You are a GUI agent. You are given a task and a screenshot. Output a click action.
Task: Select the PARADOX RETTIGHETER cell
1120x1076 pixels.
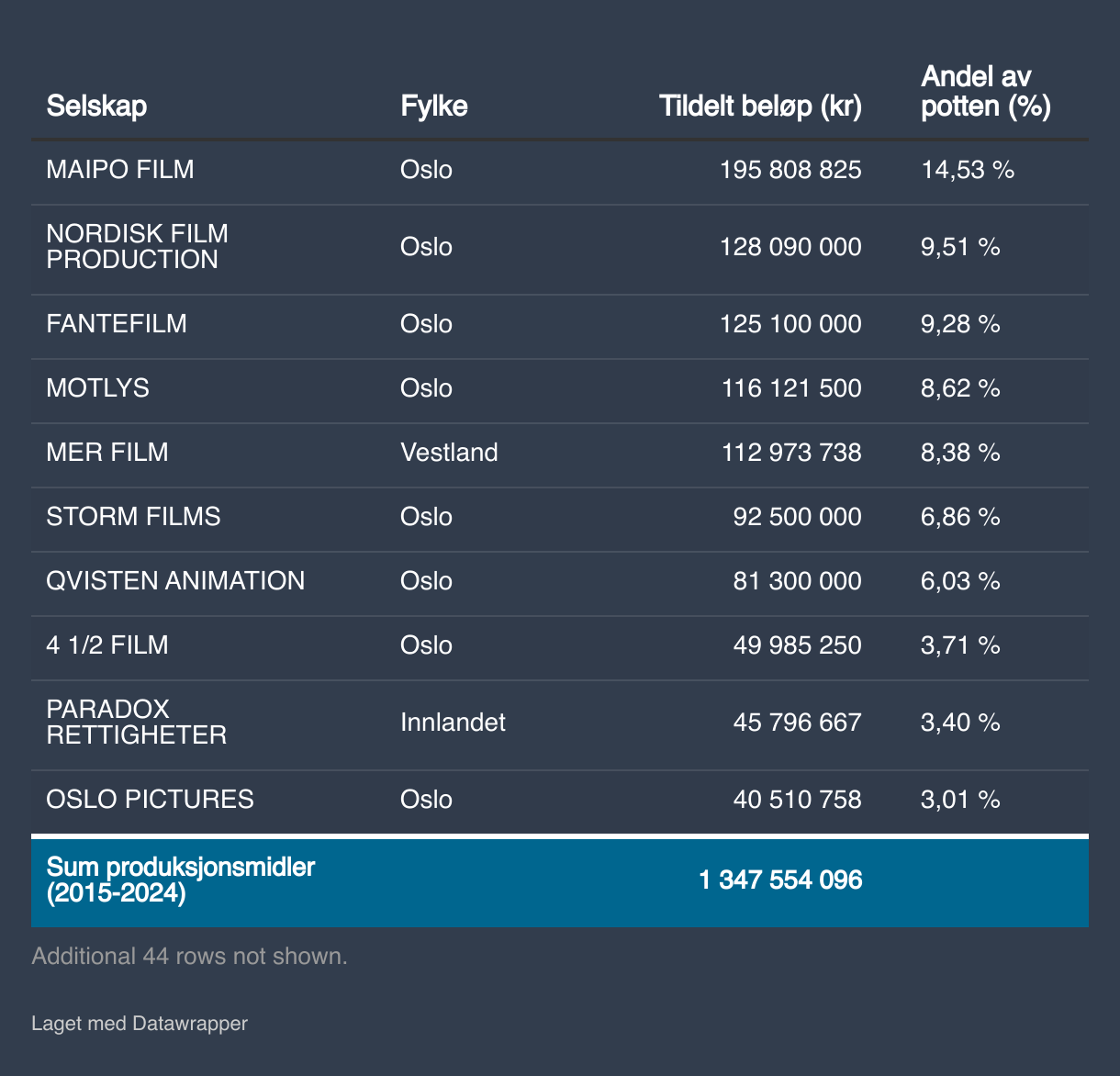point(136,723)
